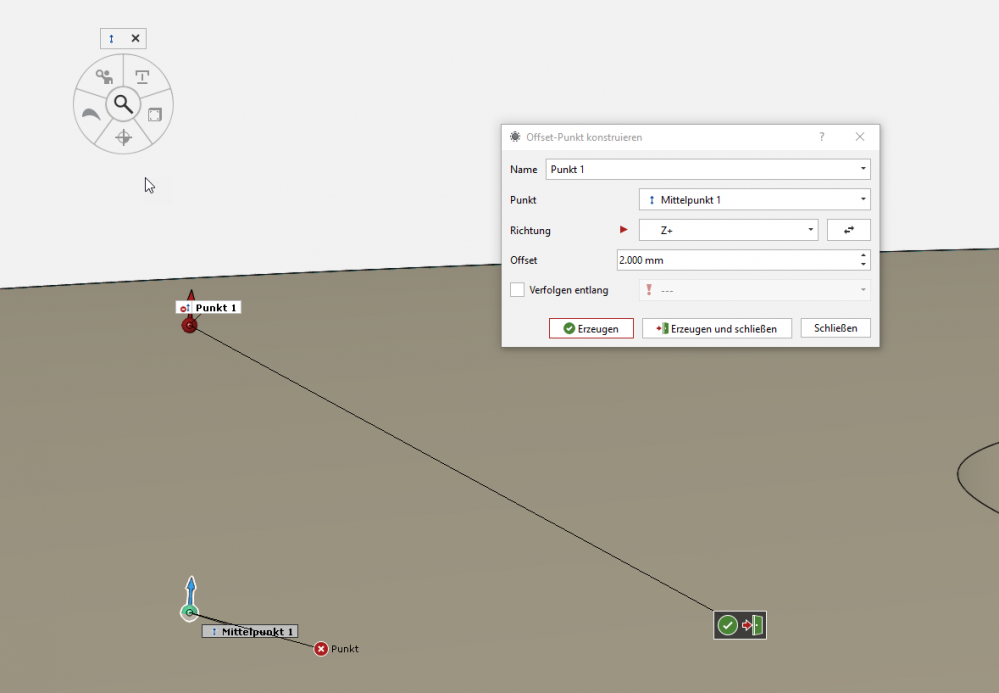Click the blue double-arrow icon above radial menu

(111, 39)
